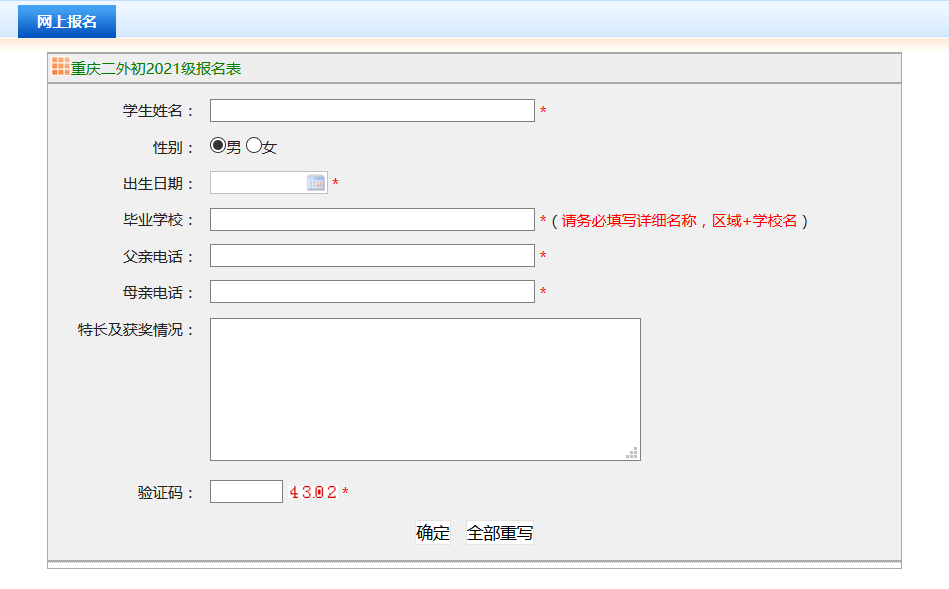Select the 女 radio button
Image resolution: width=949 pixels, height=589 pixels.
254,146
